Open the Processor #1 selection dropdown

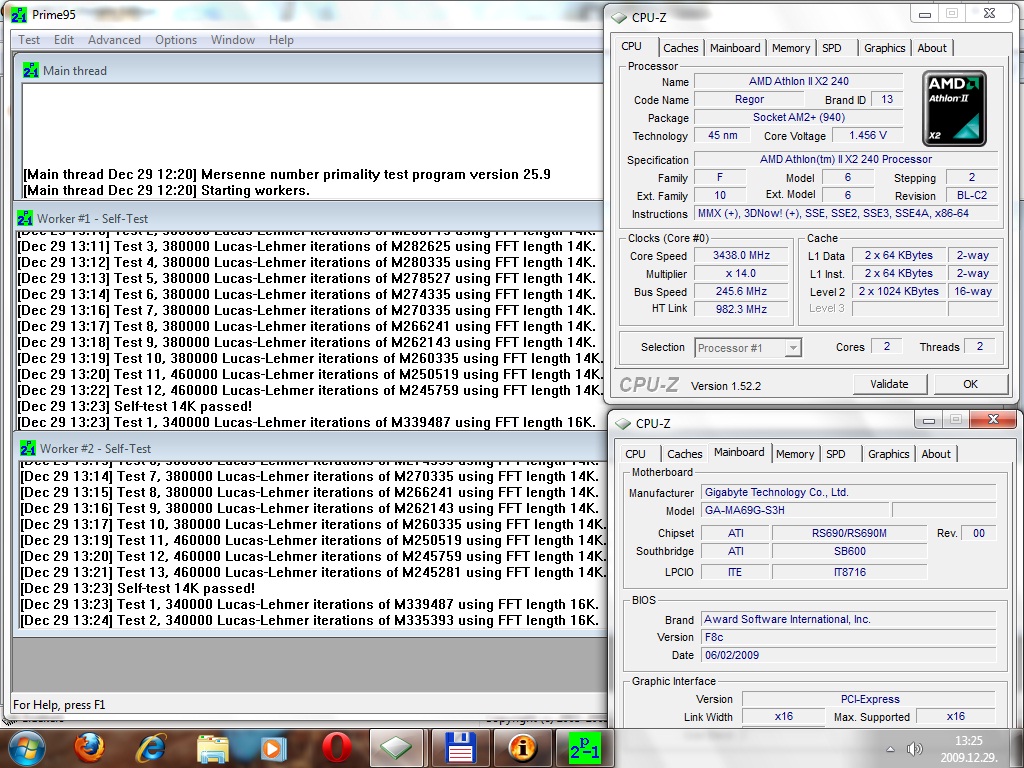click(x=748, y=348)
